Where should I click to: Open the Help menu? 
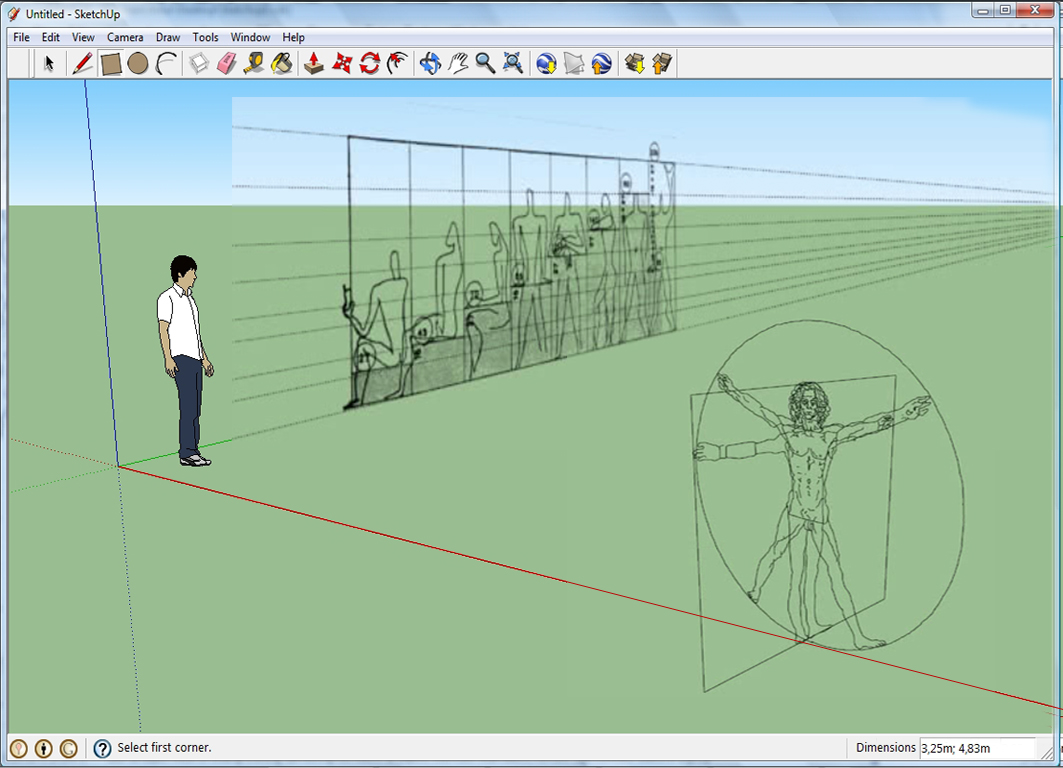click(x=294, y=37)
